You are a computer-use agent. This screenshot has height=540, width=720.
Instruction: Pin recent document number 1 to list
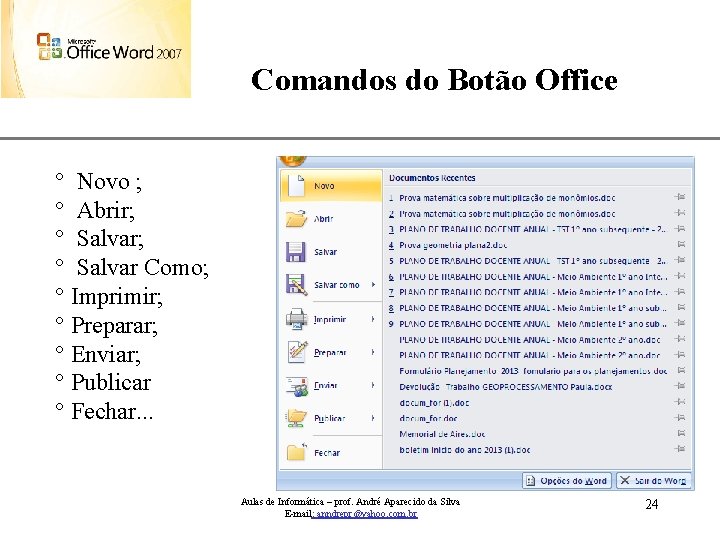pos(680,197)
